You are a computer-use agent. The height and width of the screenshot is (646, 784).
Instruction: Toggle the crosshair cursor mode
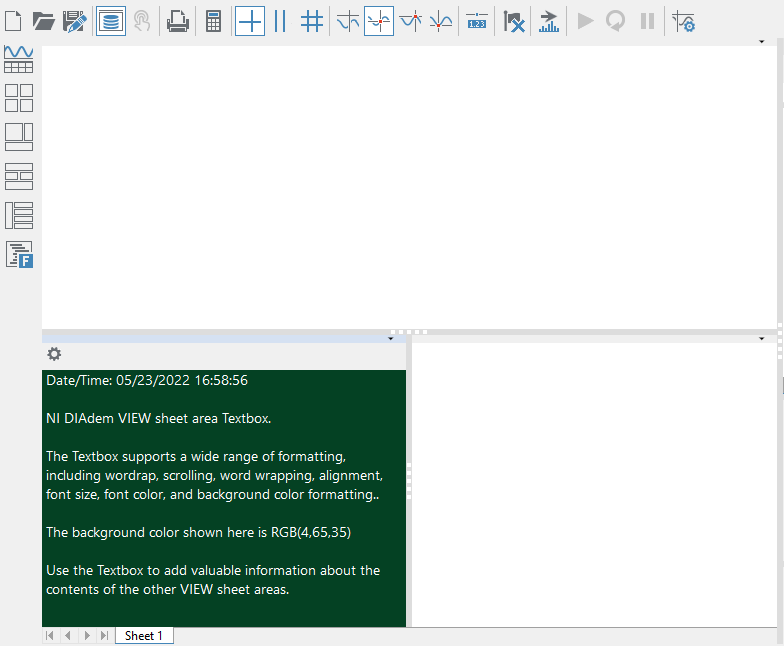pyautogui.click(x=250, y=20)
